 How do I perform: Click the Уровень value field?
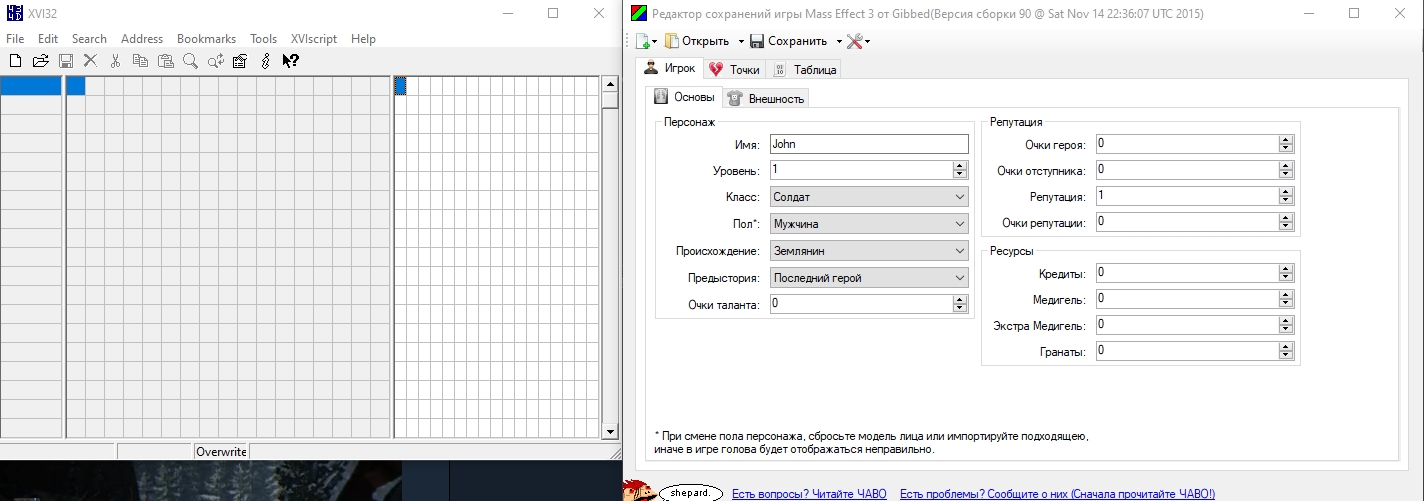point(861,170)
